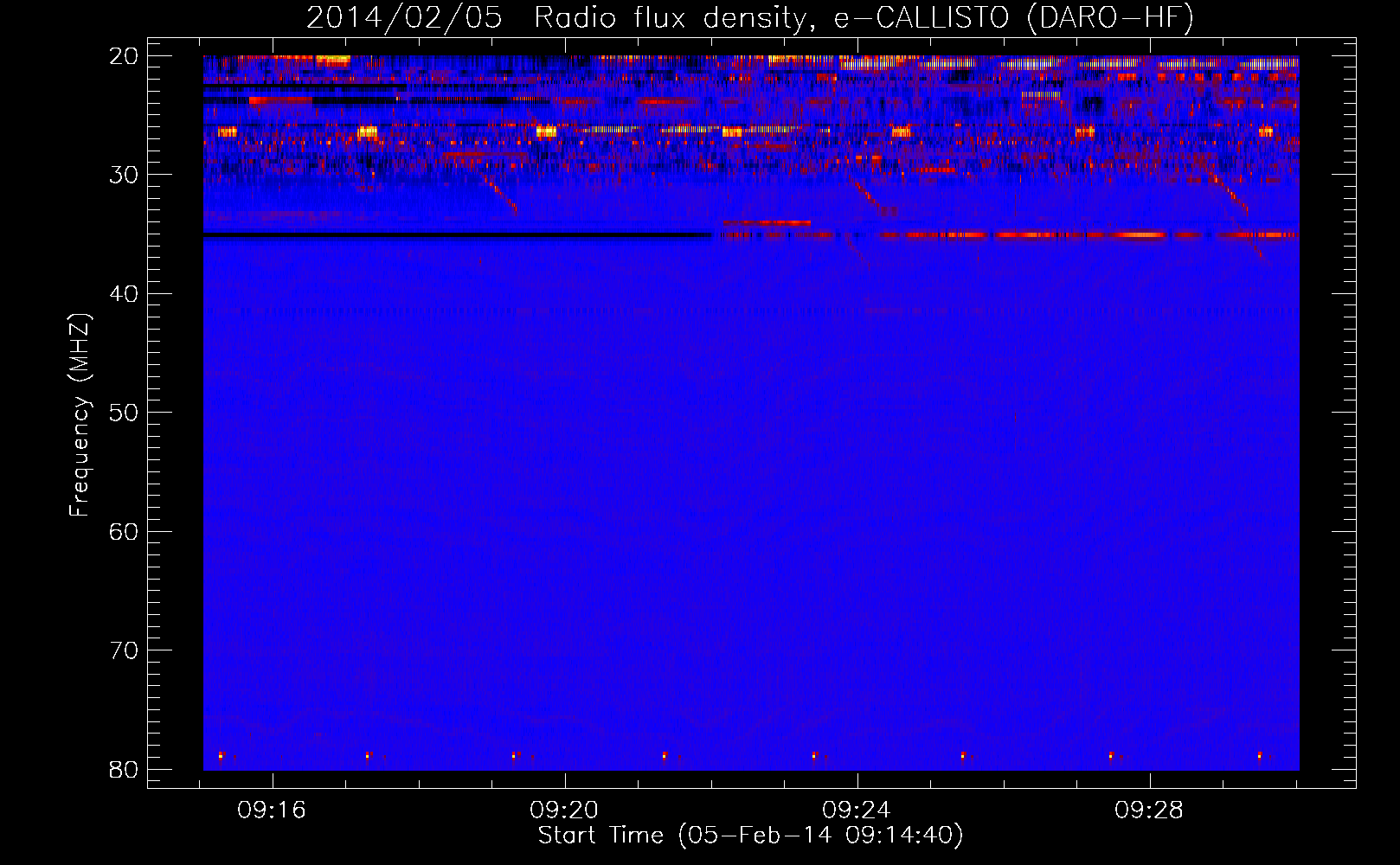Click the plot title mentioning e-CALLISTO (DARO-HF)

750,17
